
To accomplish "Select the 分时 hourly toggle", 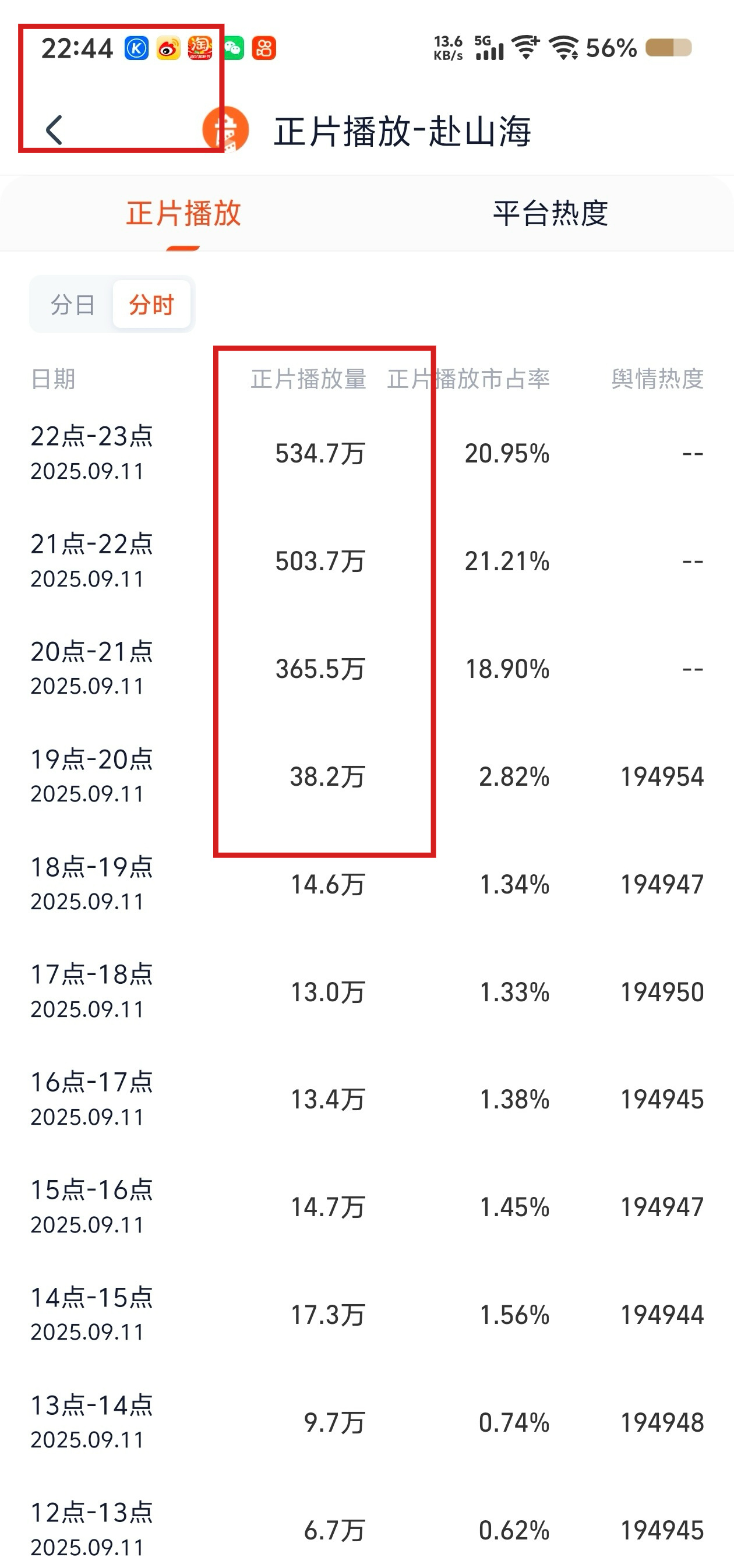I will point(151,305).
